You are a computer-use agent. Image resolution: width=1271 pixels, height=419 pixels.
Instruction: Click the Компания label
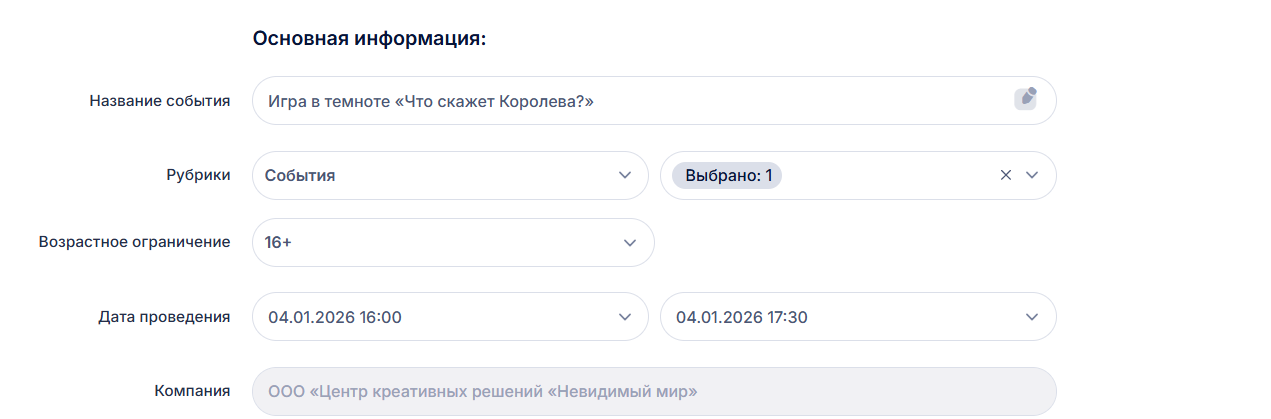point(192,391)
